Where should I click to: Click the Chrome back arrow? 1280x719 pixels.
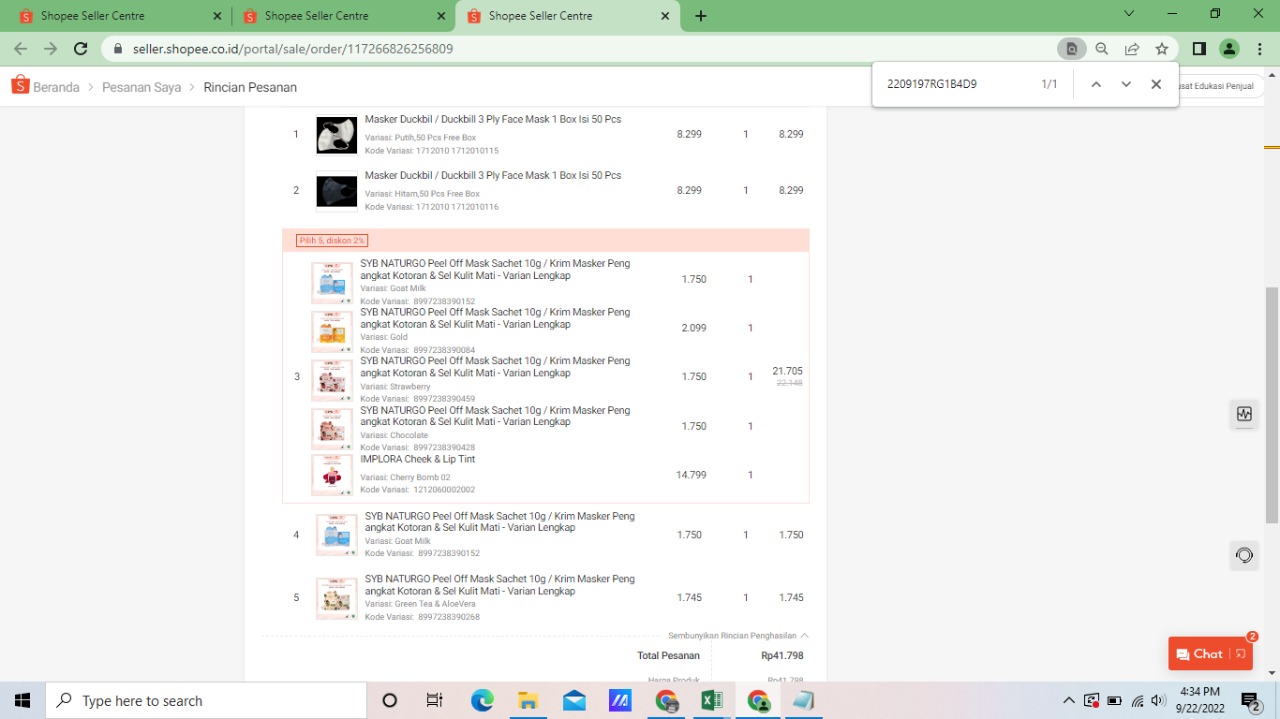tap(21, 49)
